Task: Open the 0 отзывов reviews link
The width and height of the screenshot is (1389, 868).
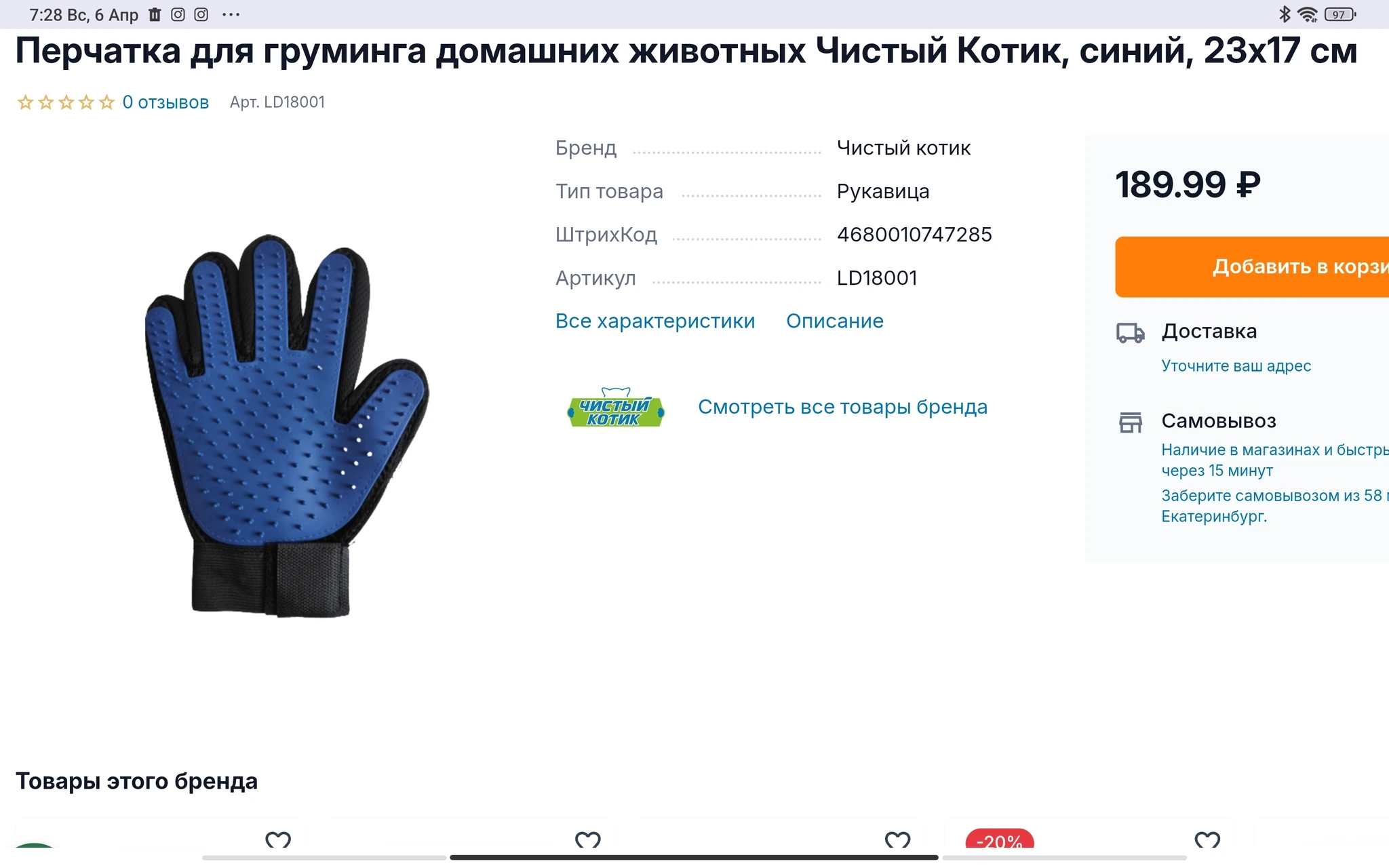Action: [x=165, y=102]
